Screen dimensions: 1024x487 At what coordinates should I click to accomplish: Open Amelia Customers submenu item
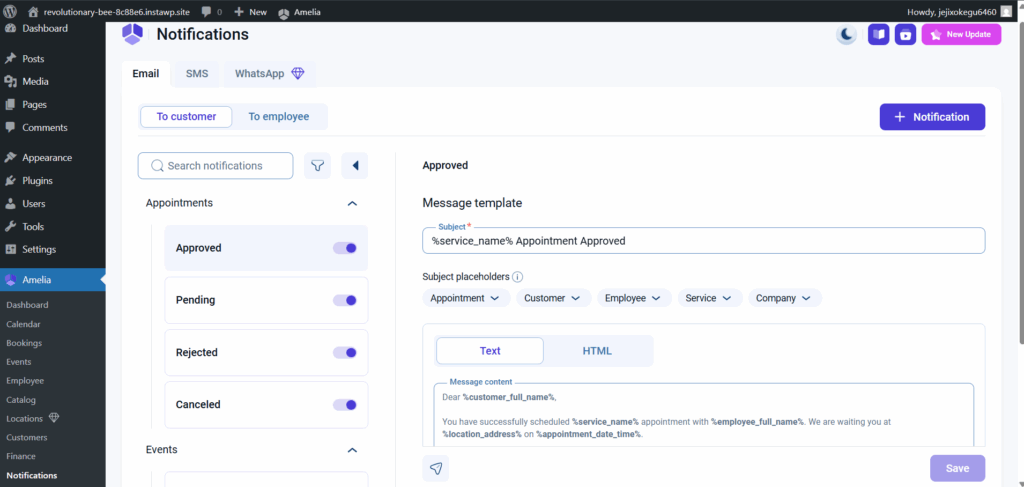tap(26, 437)
